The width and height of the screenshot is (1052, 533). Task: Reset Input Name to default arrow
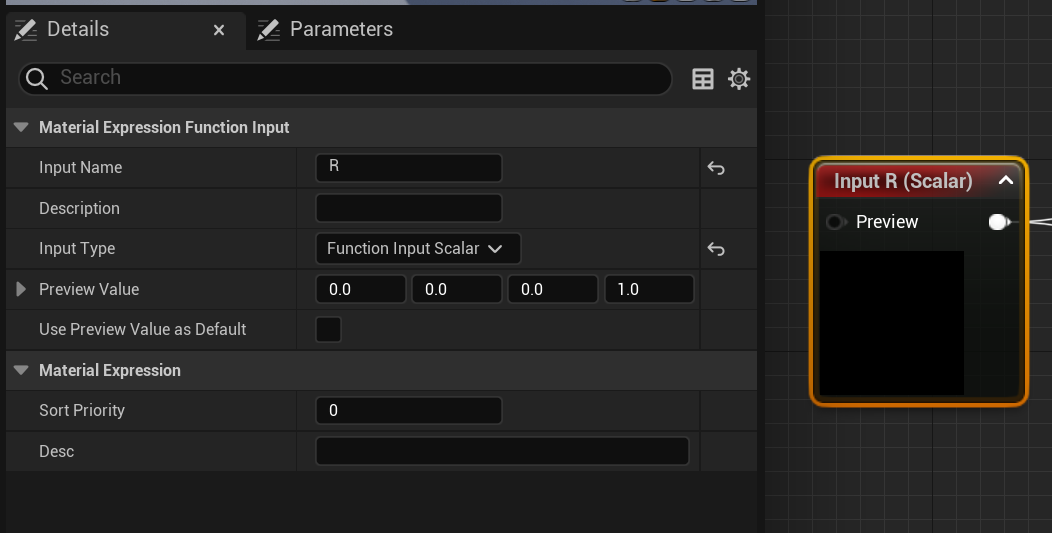tap(716, 168)
